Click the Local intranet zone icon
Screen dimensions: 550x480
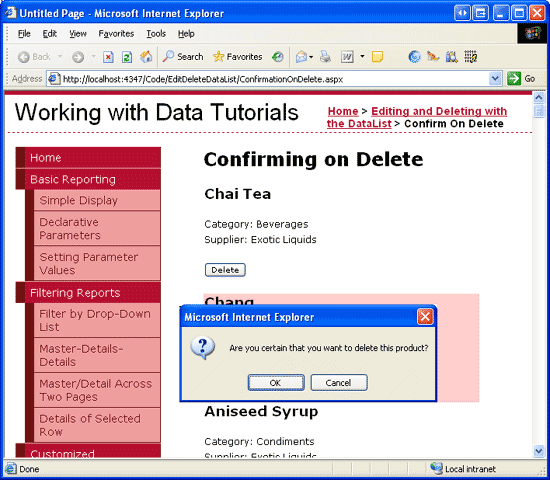point(437,468)
